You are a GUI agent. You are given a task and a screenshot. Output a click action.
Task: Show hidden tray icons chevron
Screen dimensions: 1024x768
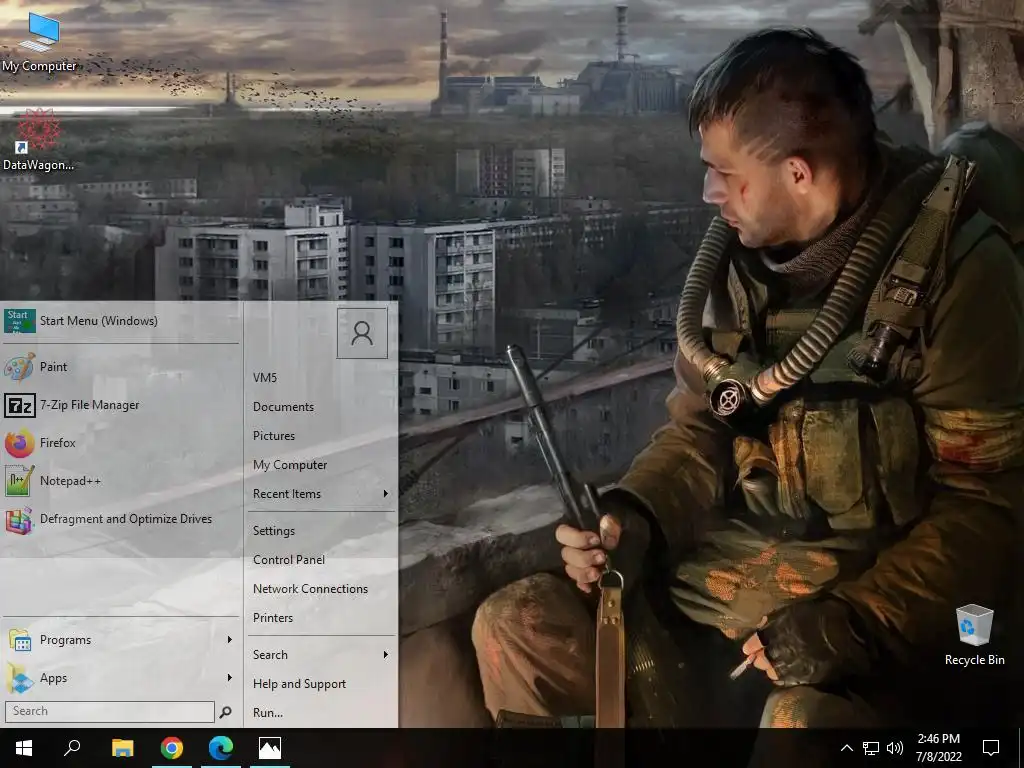click(846, 748)
